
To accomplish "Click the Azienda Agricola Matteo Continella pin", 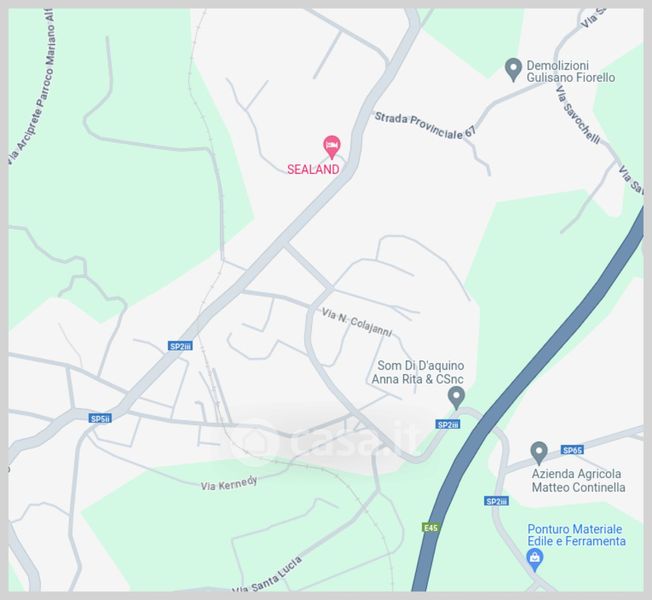I will (x=539, y=453).
